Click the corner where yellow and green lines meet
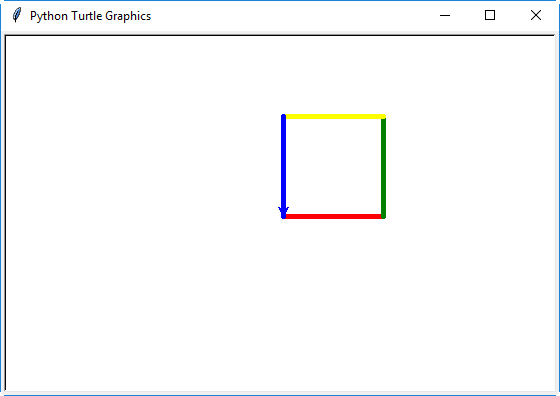 tap(384, 116)
